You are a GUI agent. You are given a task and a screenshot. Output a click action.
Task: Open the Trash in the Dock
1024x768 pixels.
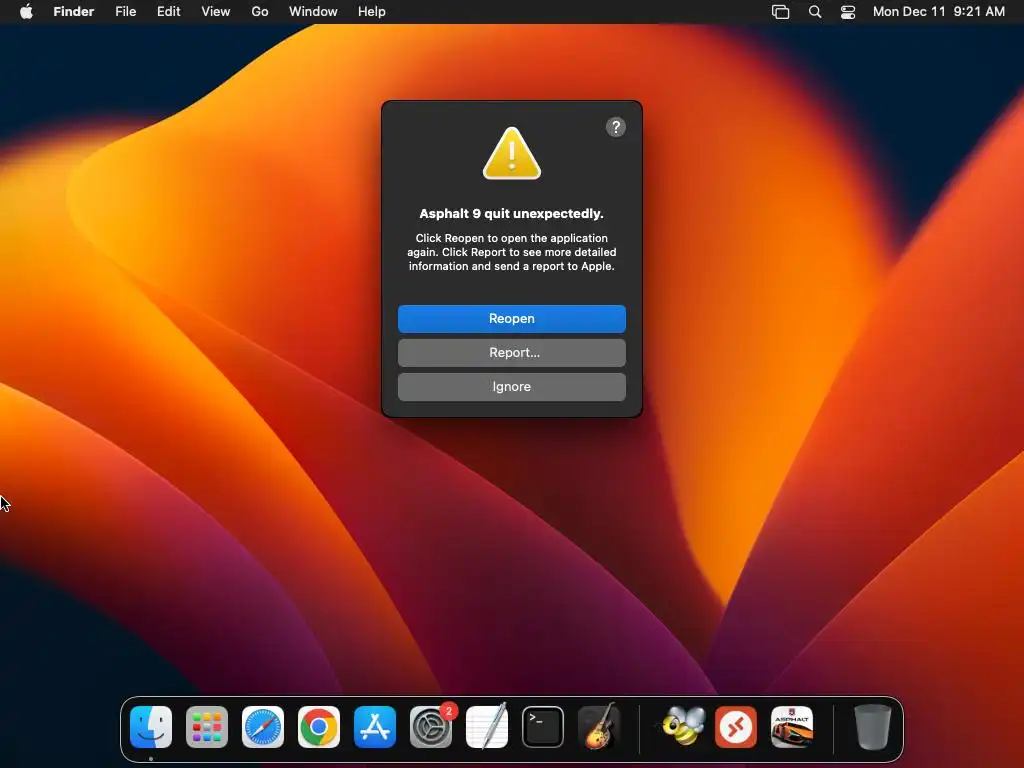coord(872,727)
